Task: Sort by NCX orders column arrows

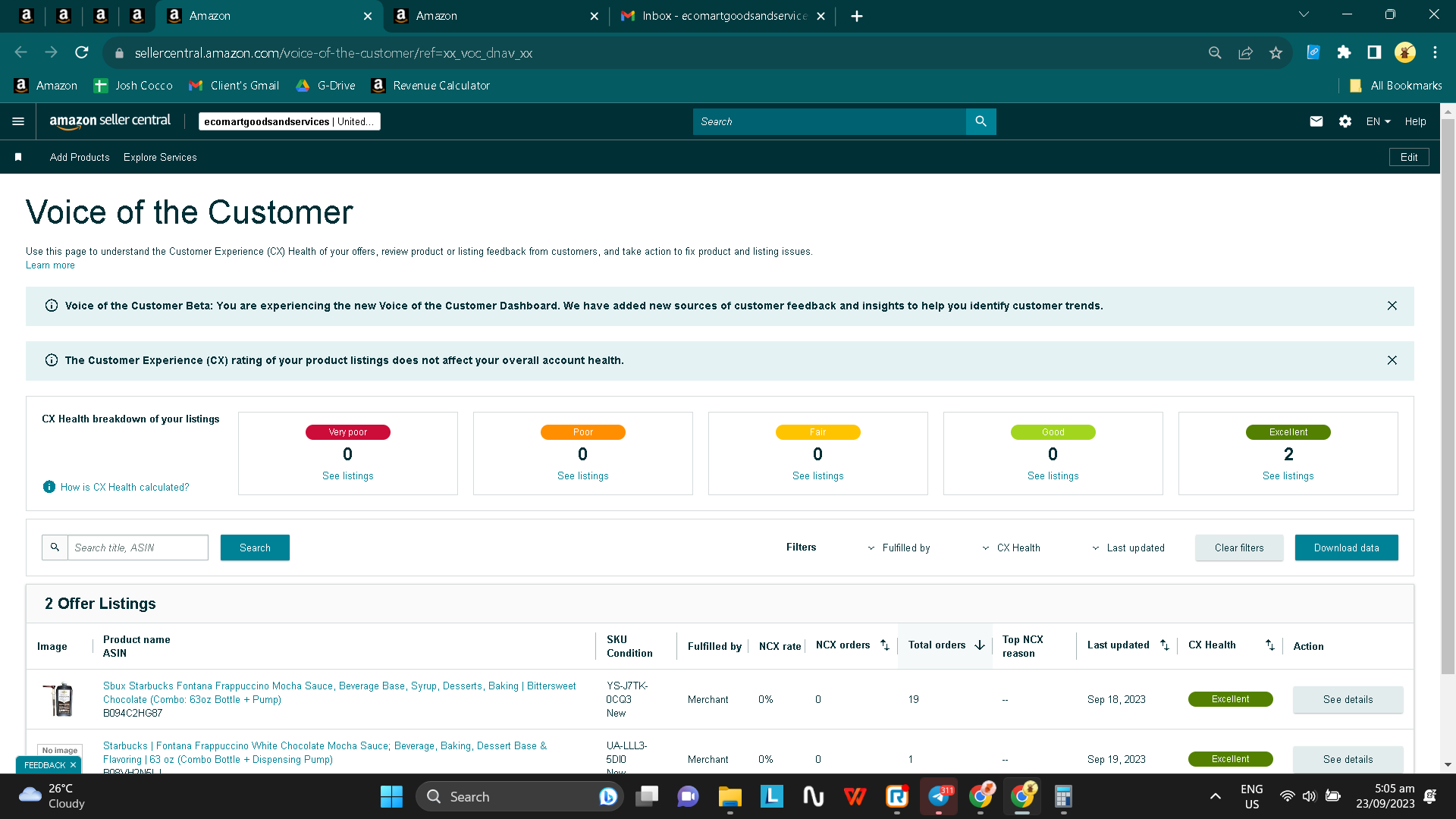Action: coord(885,645)
